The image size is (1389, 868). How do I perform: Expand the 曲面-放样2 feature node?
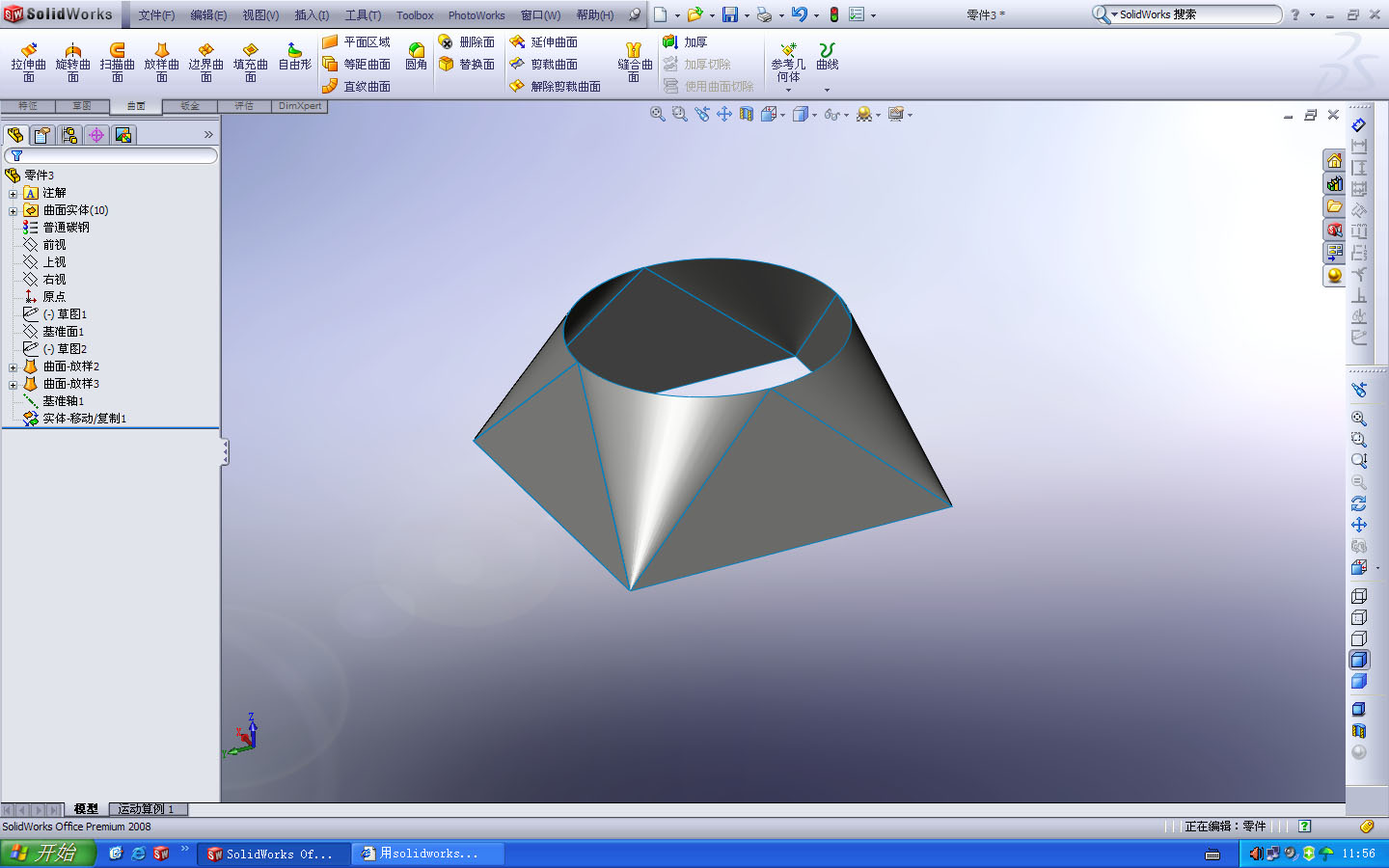coord(13,367)
